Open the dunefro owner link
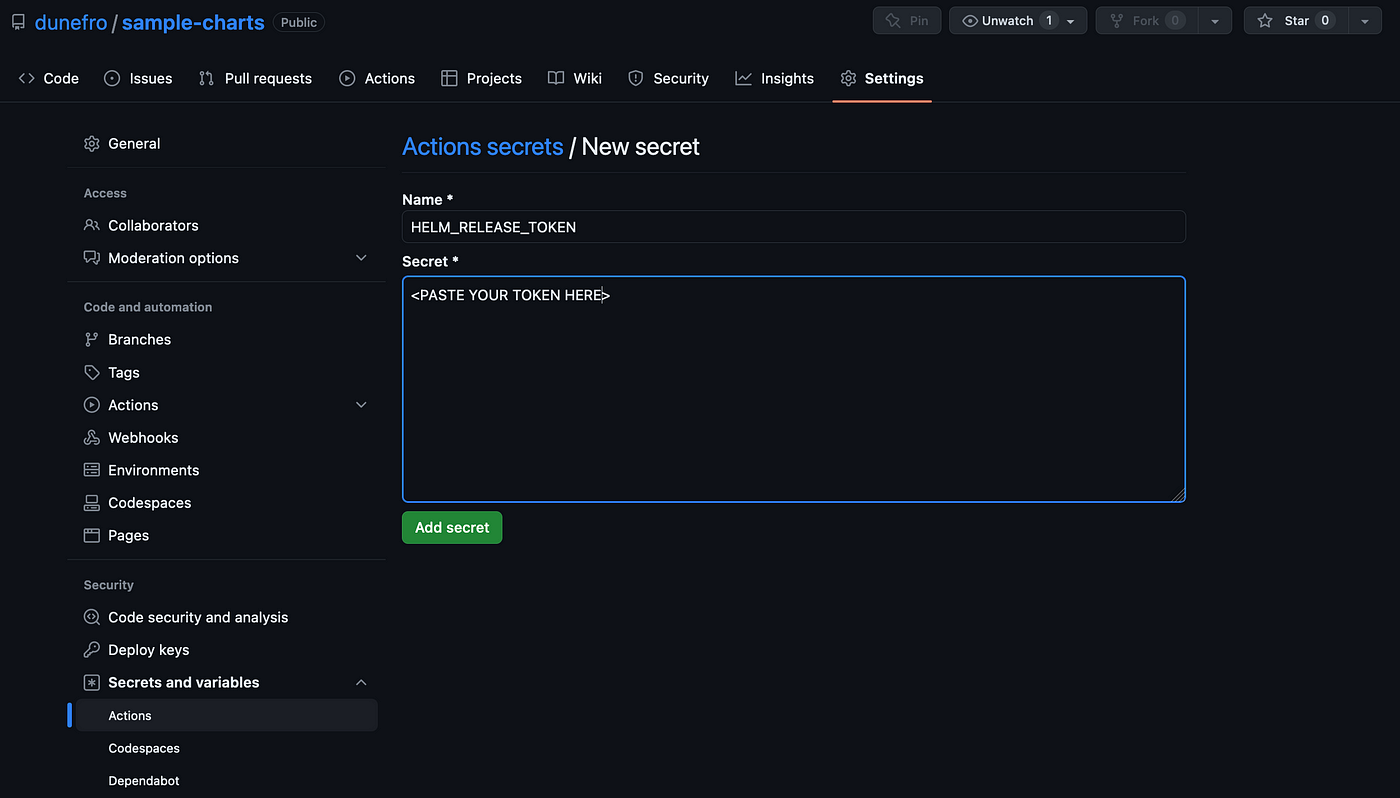Viewport: 1400px width, 798px height. click(x=71, y=22)
